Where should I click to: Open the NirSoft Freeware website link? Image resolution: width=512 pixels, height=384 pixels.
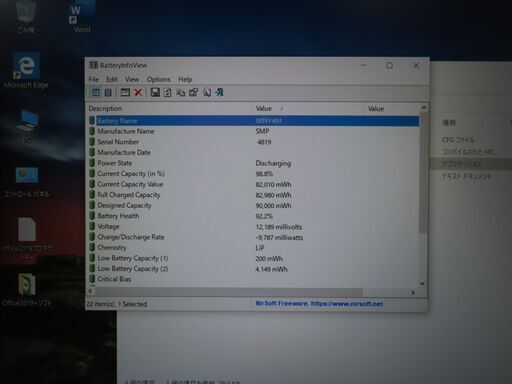click(x=319, y=304)
